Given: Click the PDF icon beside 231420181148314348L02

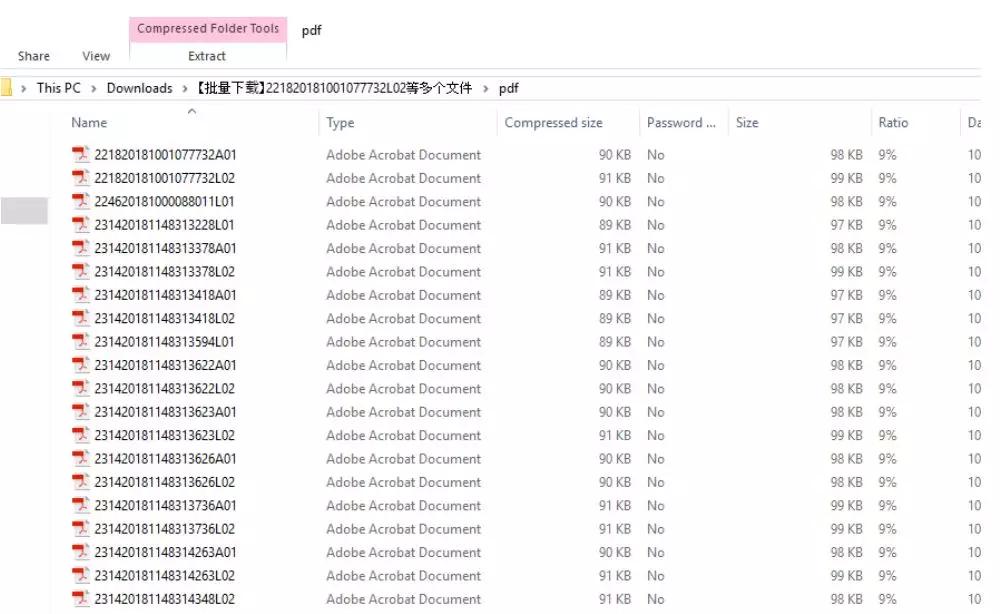Looking at the screenshot, I should tap(80, 599).
